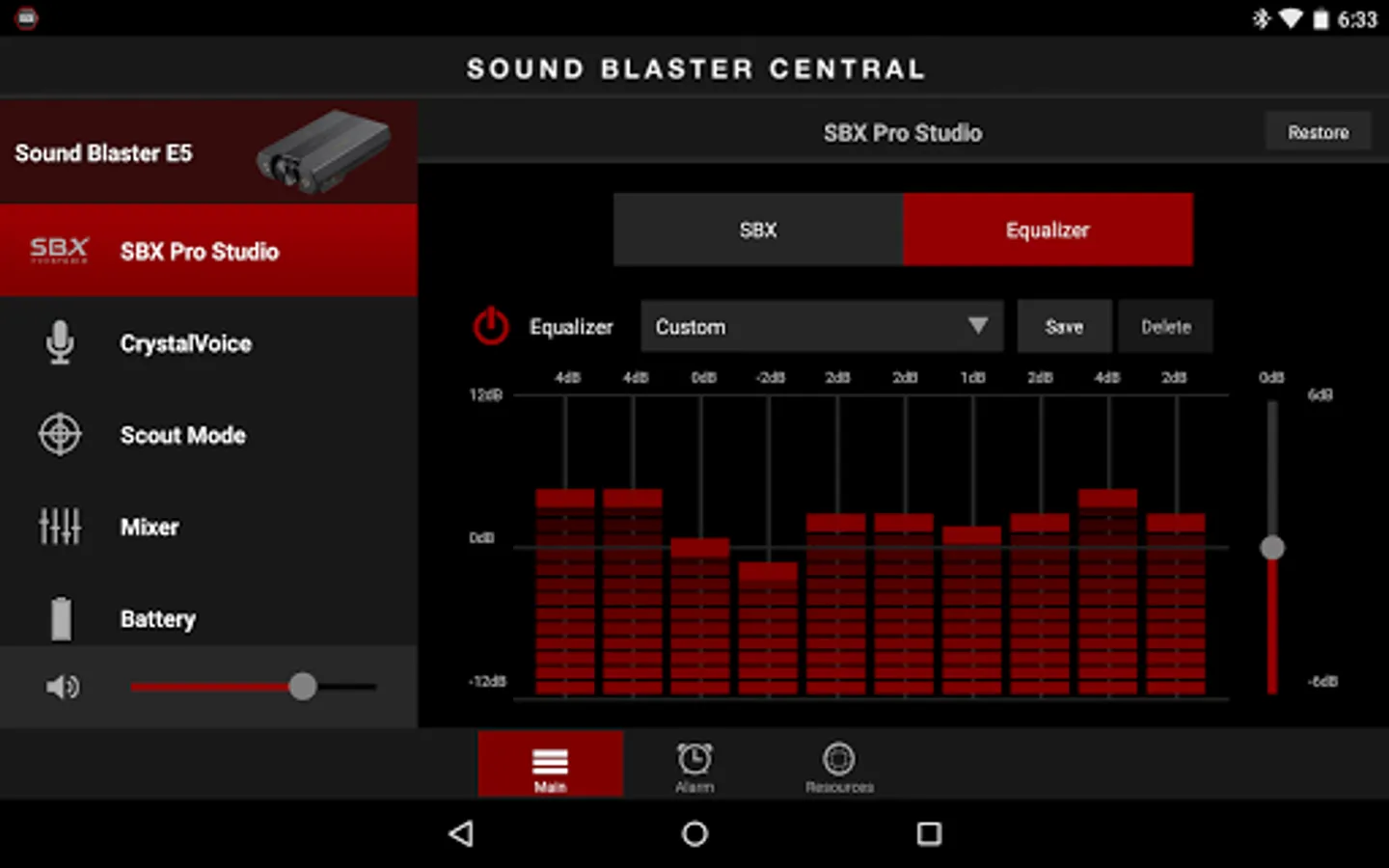Switch to the SBX tab
The width and height of the screenshot is (1389, 868).
click(758, 230)
